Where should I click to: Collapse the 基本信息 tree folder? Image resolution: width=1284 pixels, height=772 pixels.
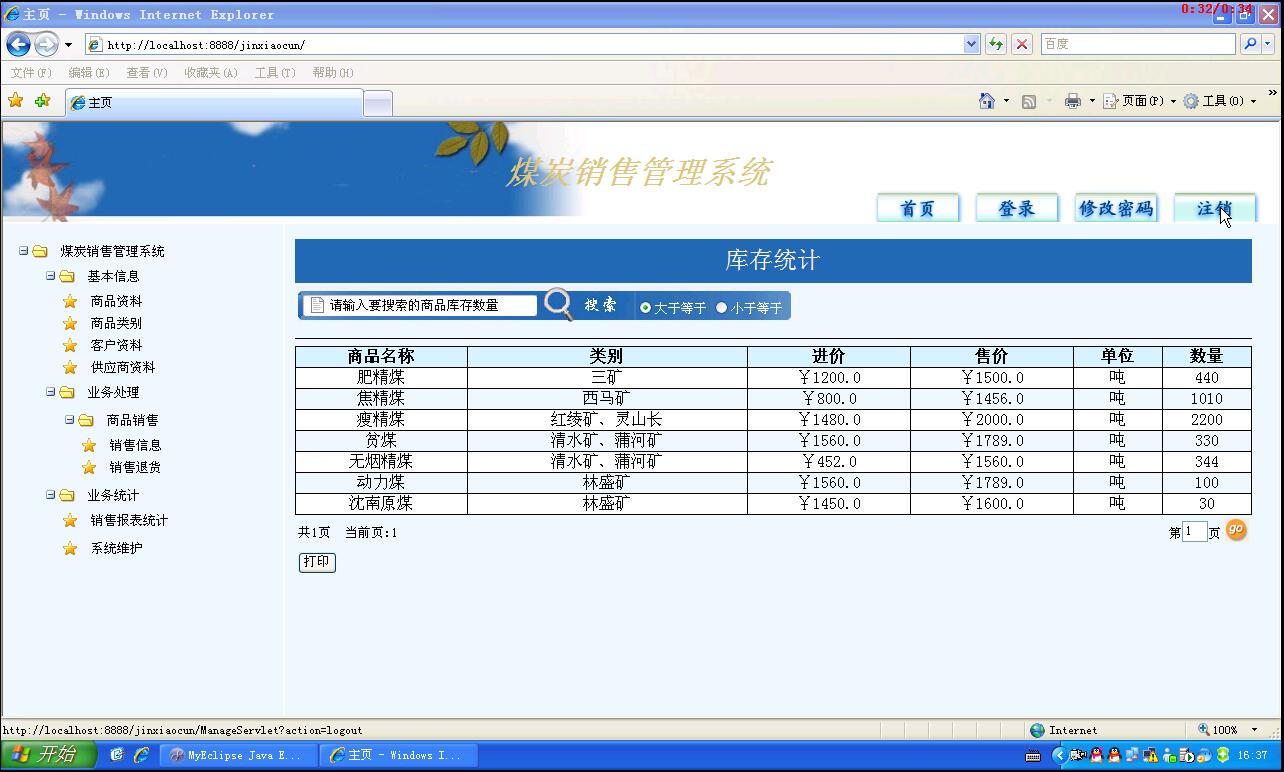[x=50, y=276]
